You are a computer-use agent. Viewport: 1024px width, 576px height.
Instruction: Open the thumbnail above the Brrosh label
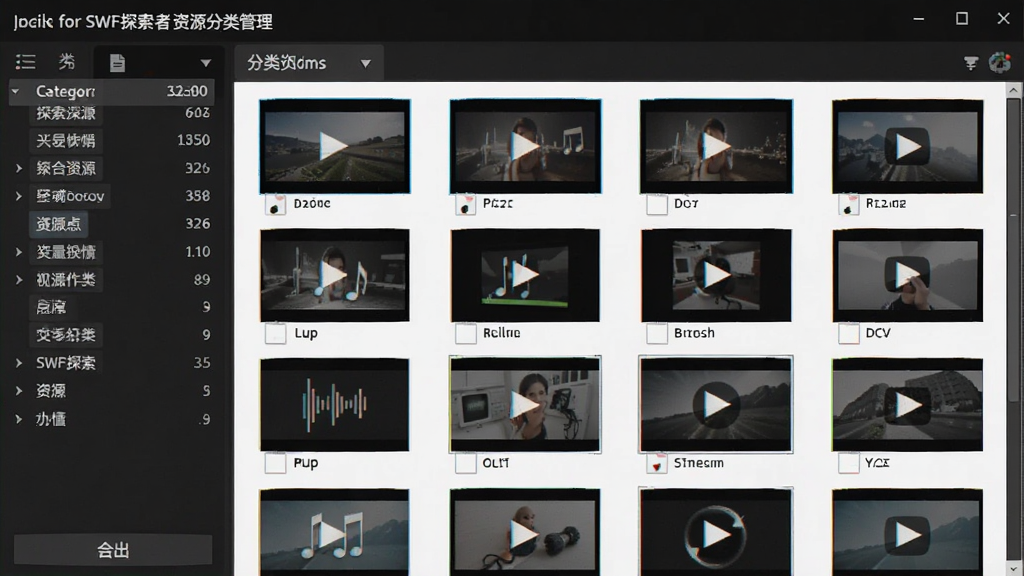(x=716, y=275)
